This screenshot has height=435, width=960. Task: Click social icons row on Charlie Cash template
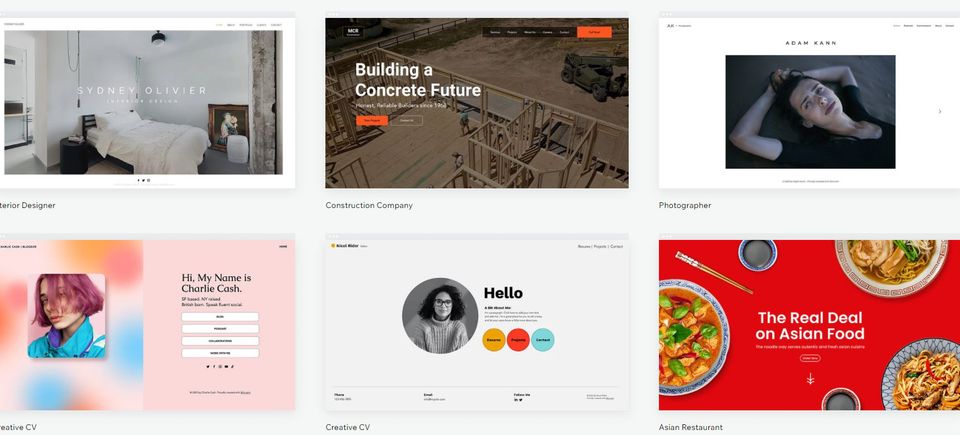(x=220, y=366)
